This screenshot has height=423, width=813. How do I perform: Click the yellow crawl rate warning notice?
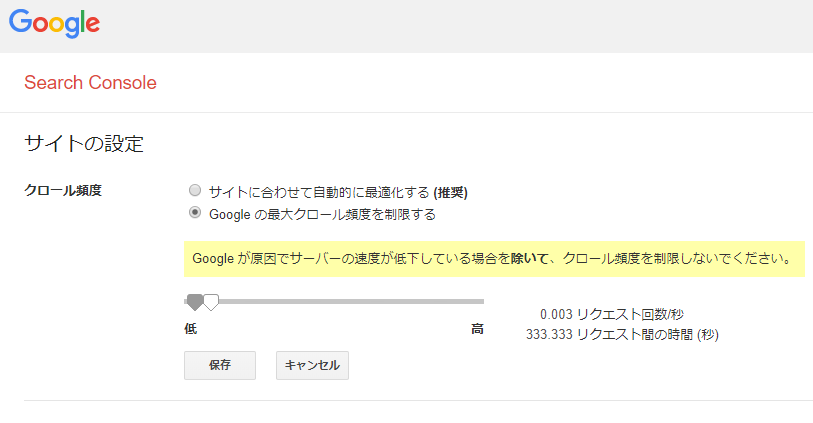click(x=494, y=259)
